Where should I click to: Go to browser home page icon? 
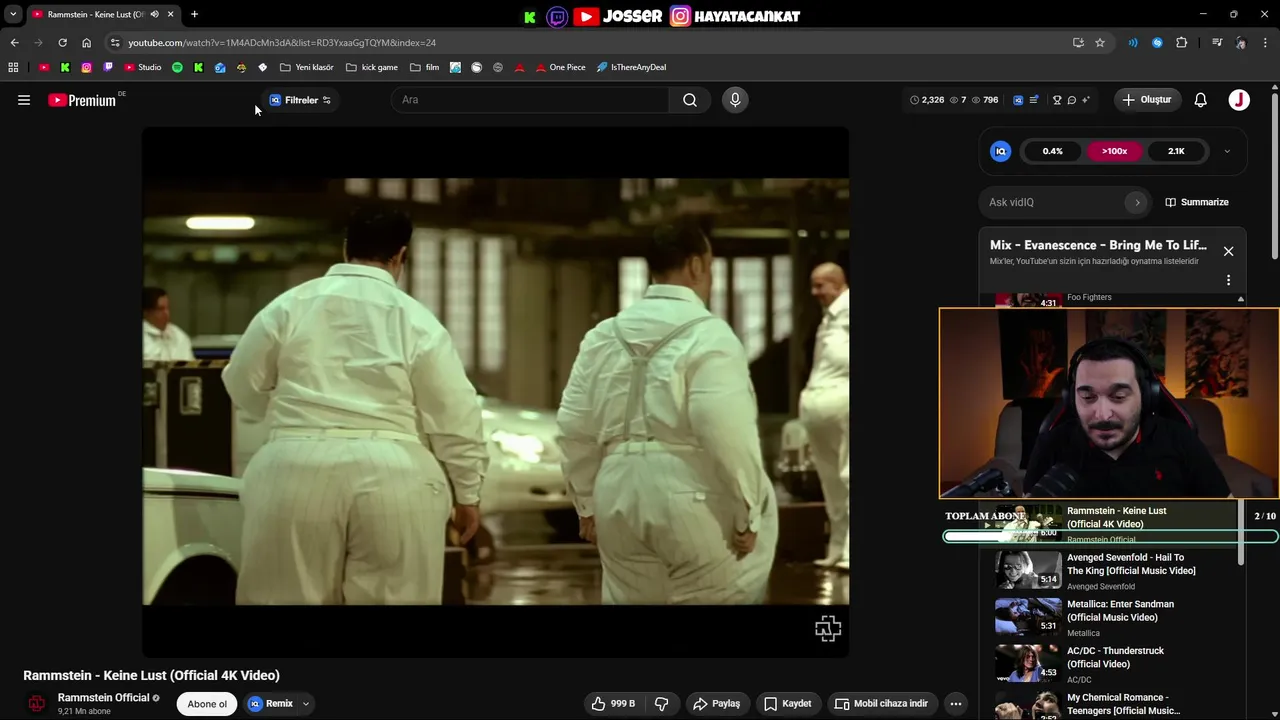point(86,43)
